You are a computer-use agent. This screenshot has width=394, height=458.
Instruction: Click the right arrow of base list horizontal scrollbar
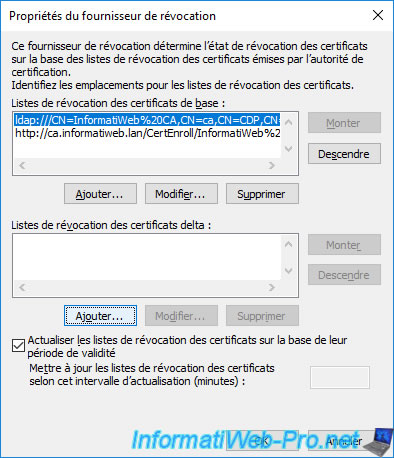272,166
